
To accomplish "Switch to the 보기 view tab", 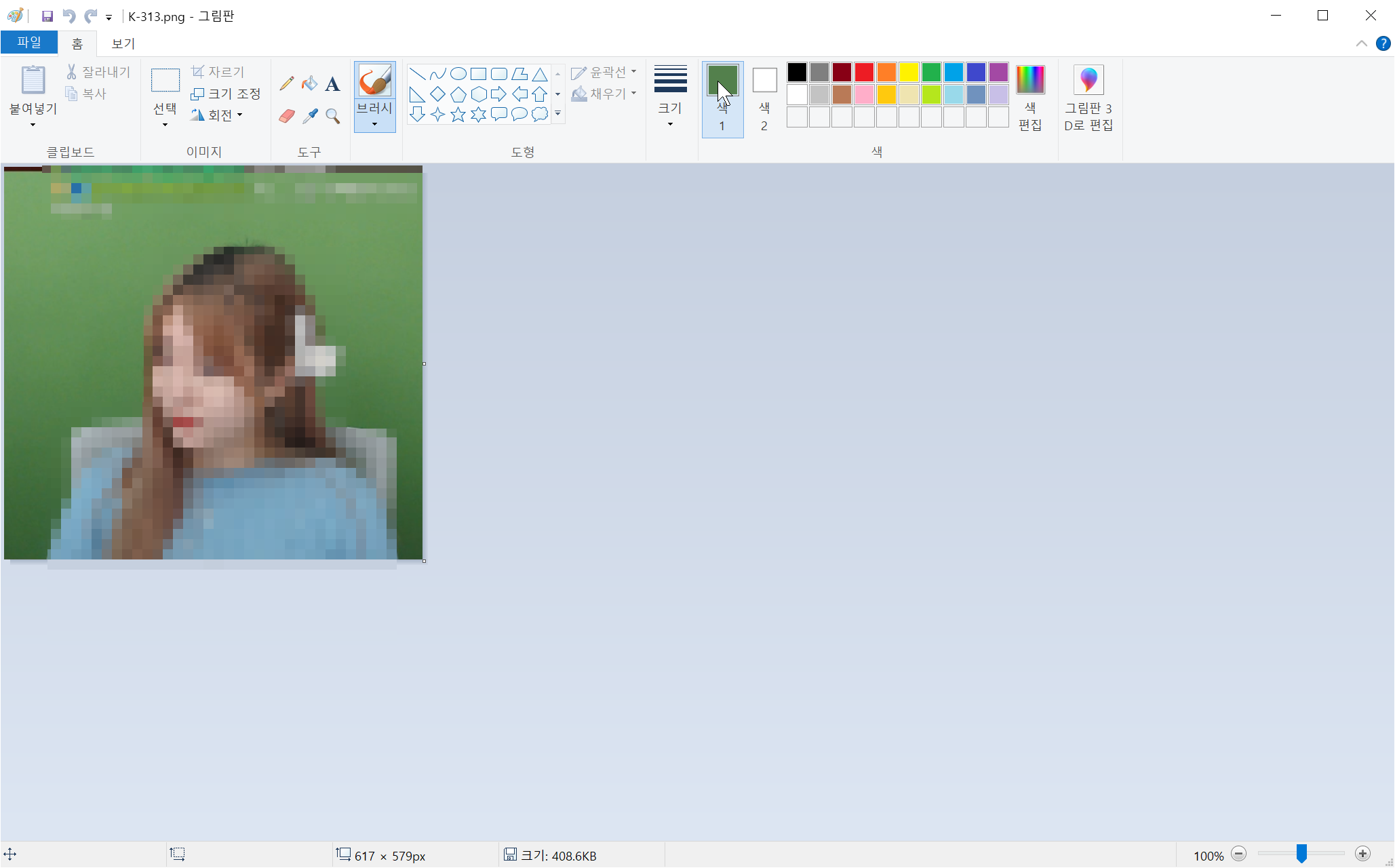I will pyautogui.click(x=123, y=43).
